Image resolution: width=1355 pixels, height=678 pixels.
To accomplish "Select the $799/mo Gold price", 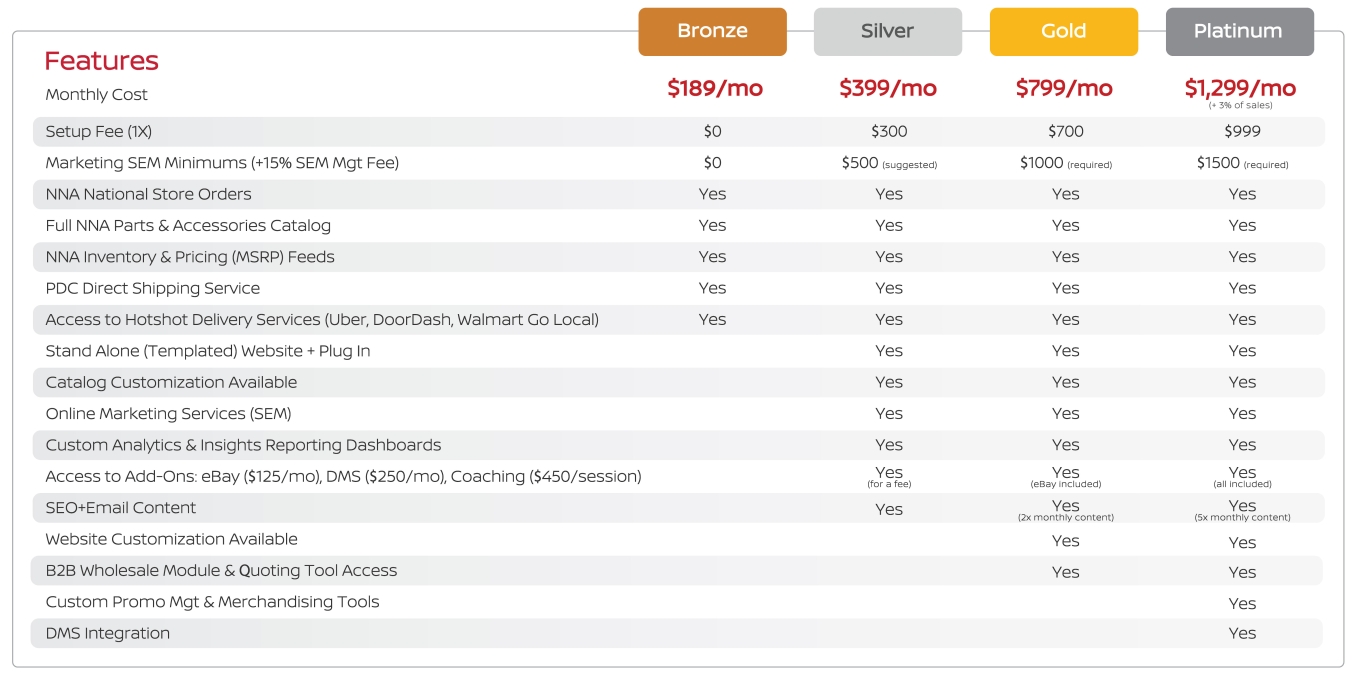I will 1064,88.
